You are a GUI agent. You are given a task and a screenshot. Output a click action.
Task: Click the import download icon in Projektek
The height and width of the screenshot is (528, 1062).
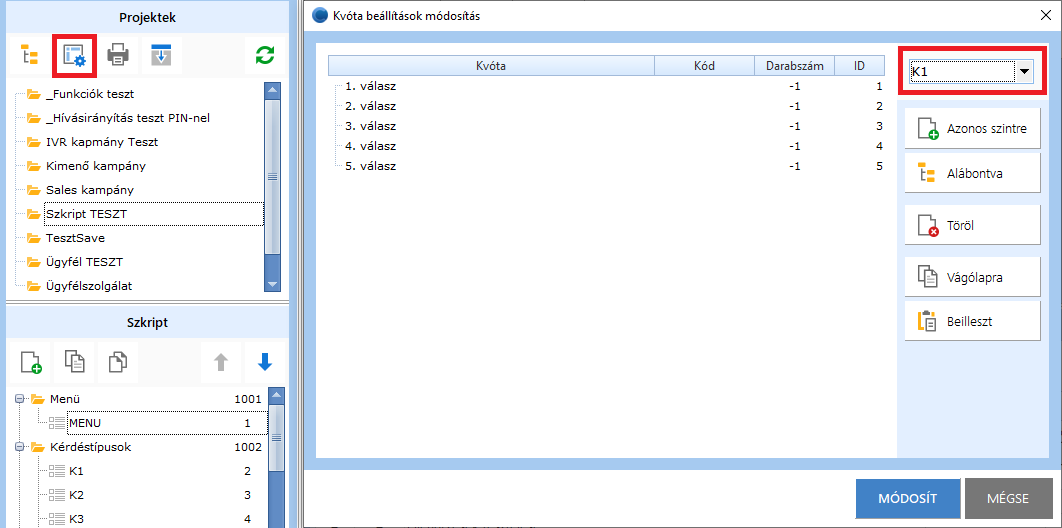pos(161,56)
